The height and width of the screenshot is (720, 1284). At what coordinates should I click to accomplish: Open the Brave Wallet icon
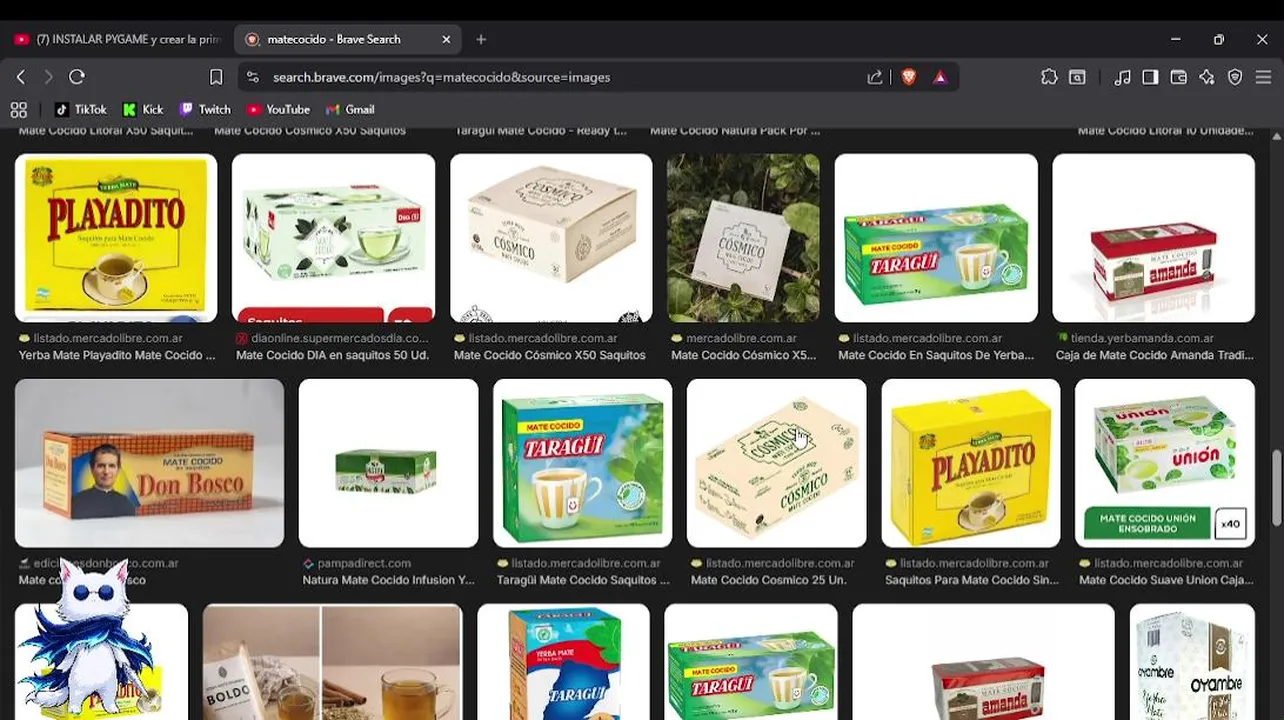point(1179,77)
